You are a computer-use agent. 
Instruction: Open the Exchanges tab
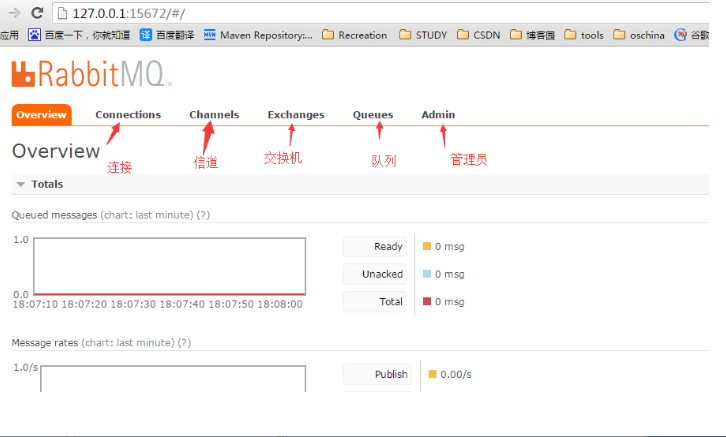tap(296, 115)
